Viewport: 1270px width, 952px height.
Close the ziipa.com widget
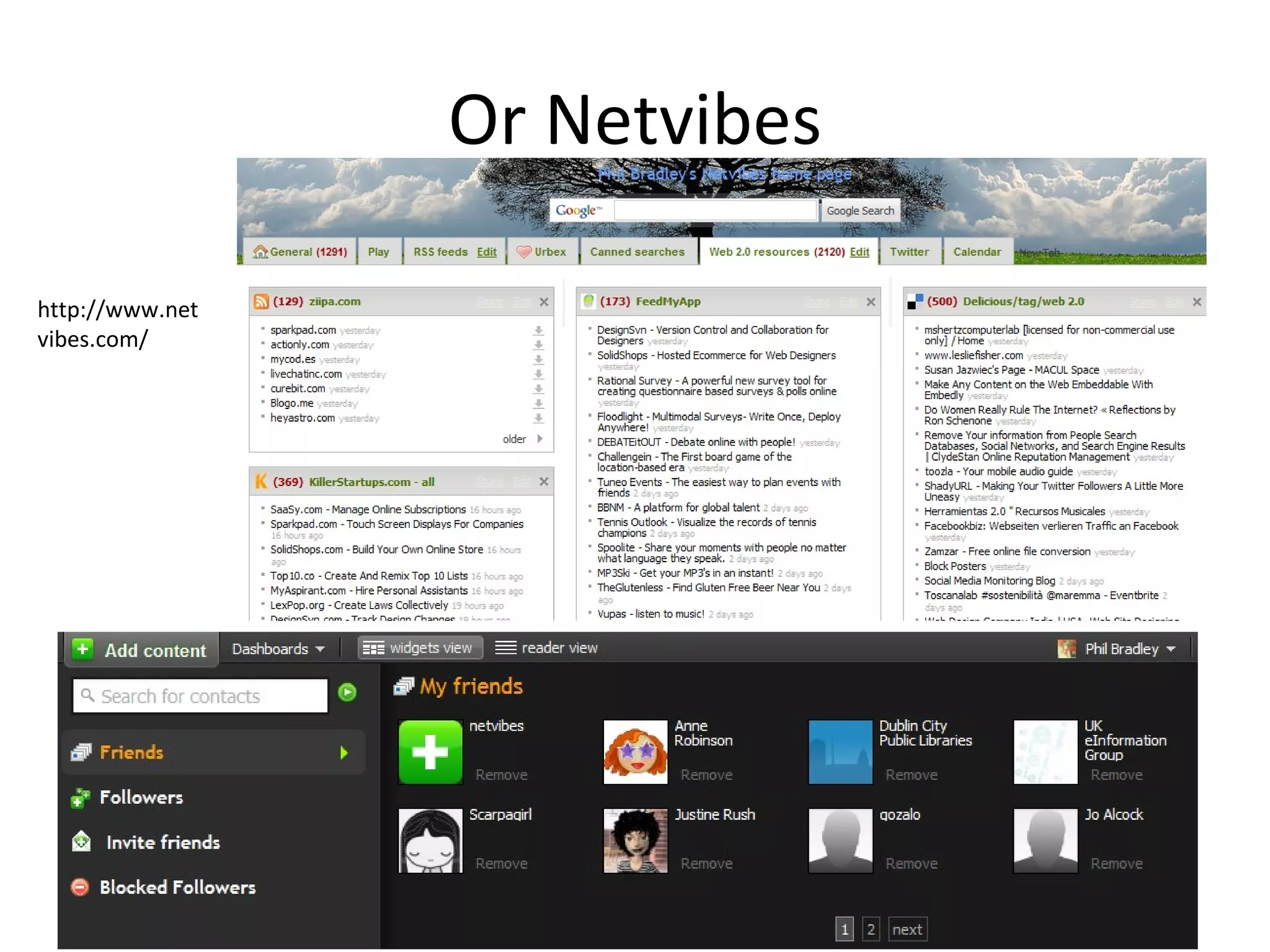(x=544, y=302)
